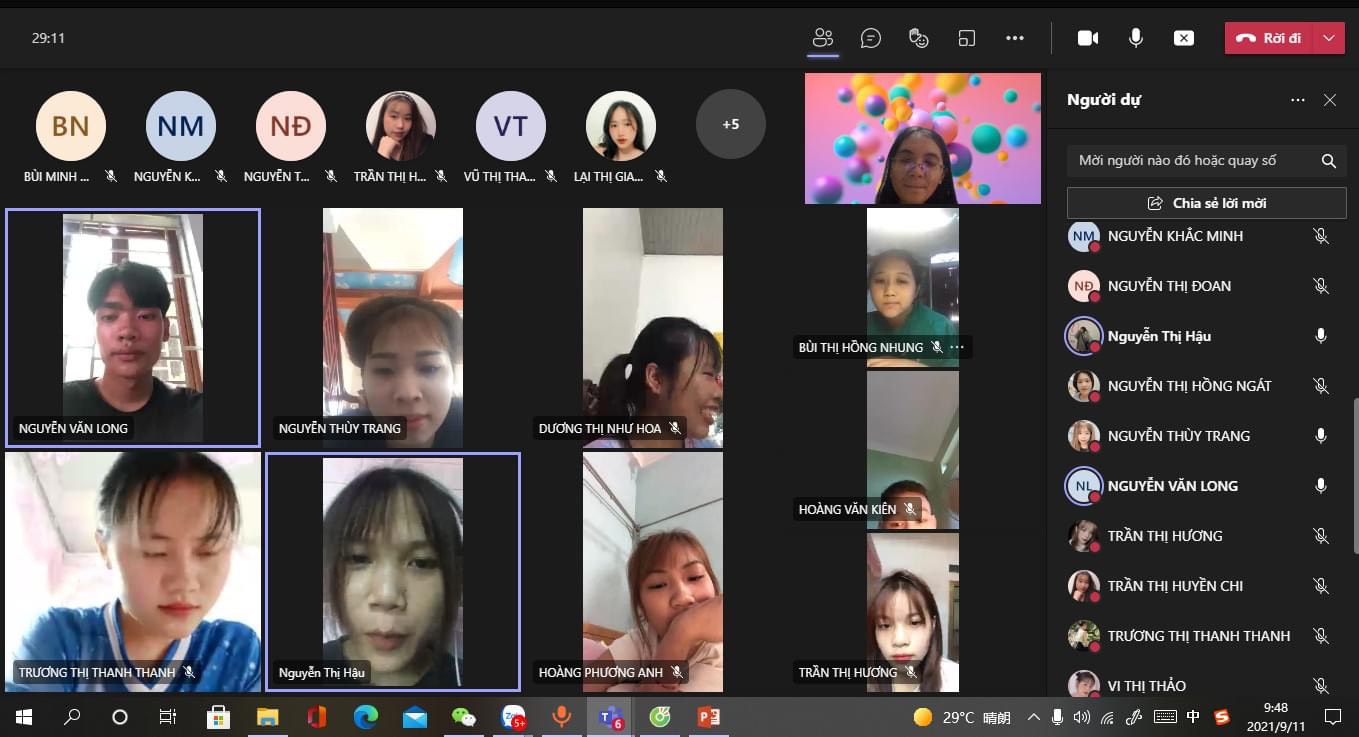1359x737 pixels.
Task: Toggle the camera on or off
Action: tap(1087, 38)
